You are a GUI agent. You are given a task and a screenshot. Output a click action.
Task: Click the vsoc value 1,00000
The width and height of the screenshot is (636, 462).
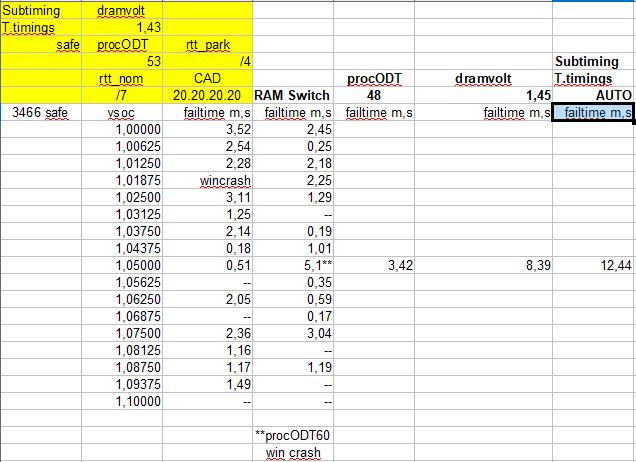(x=122, y=129)
